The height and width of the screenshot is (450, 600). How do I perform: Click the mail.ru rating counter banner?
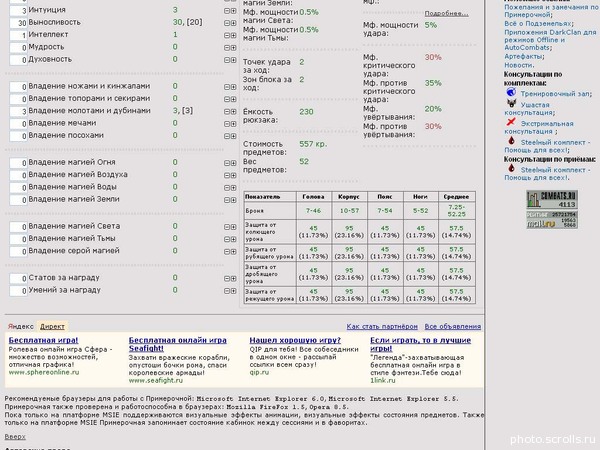coord(552,220)
